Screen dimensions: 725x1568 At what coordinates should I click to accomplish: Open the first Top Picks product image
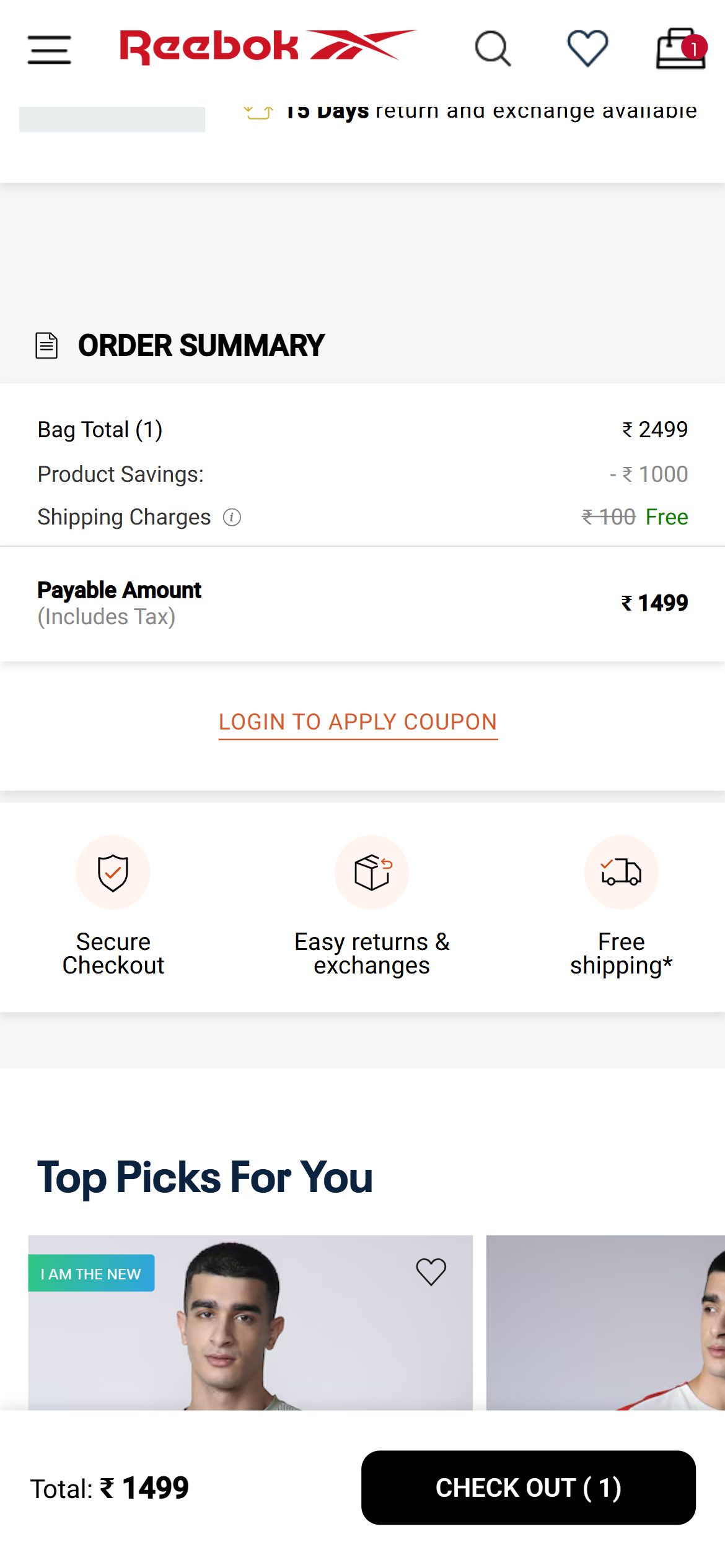250,1323
